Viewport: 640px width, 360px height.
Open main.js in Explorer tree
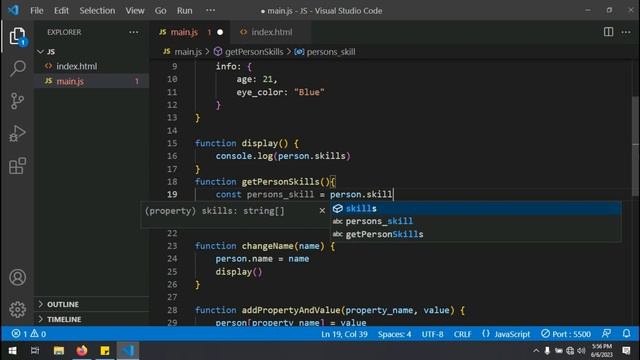tap(91, 81)
